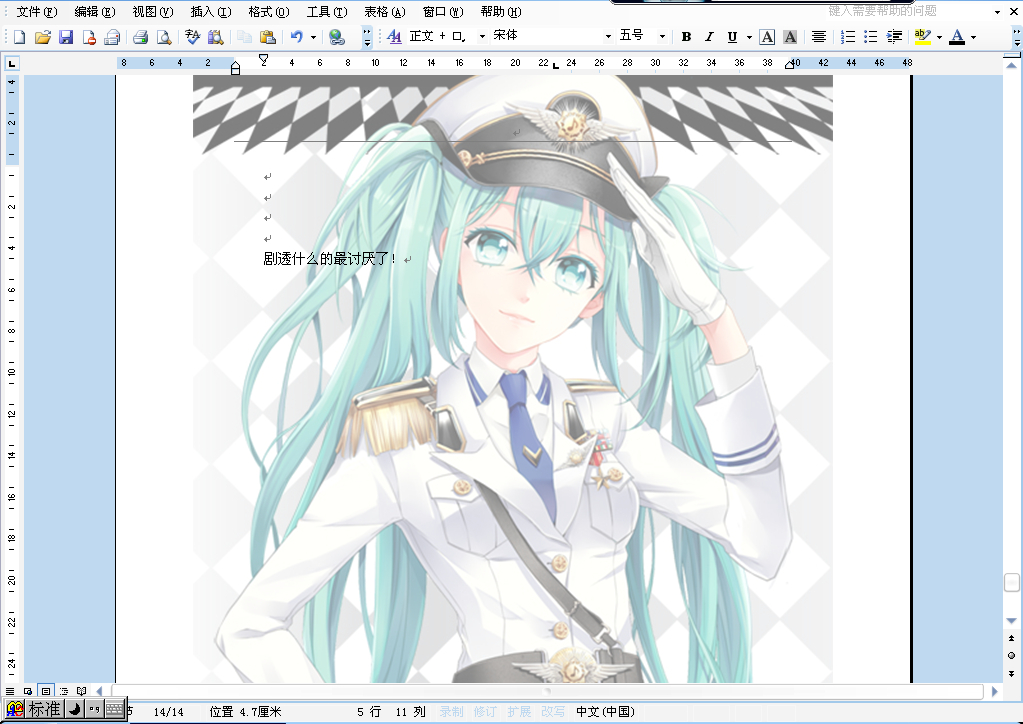Expand the standard toolbar options chevron
1023x724 pixels.
[x=367, y=37]
